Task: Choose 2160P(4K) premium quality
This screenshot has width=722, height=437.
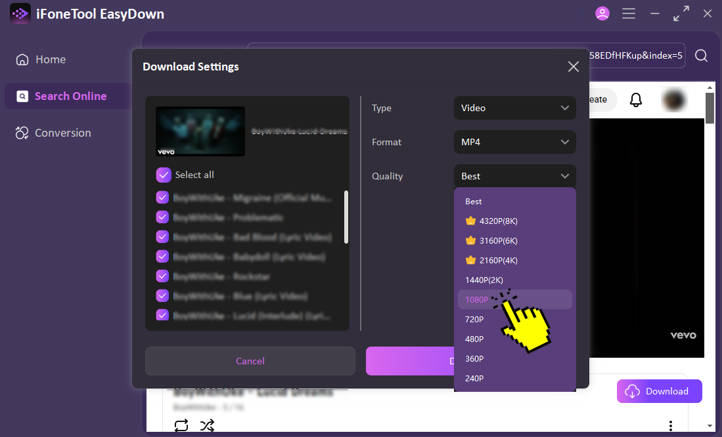Action: pyautogui.click(x=515, y=260)
